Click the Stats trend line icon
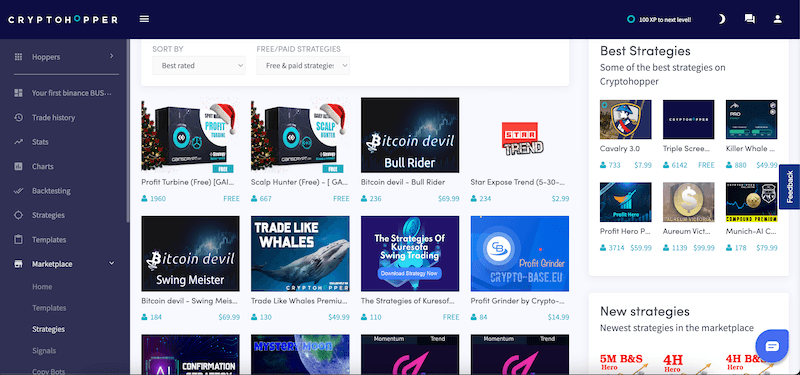The image size is (800, 375). pos(19,142)
